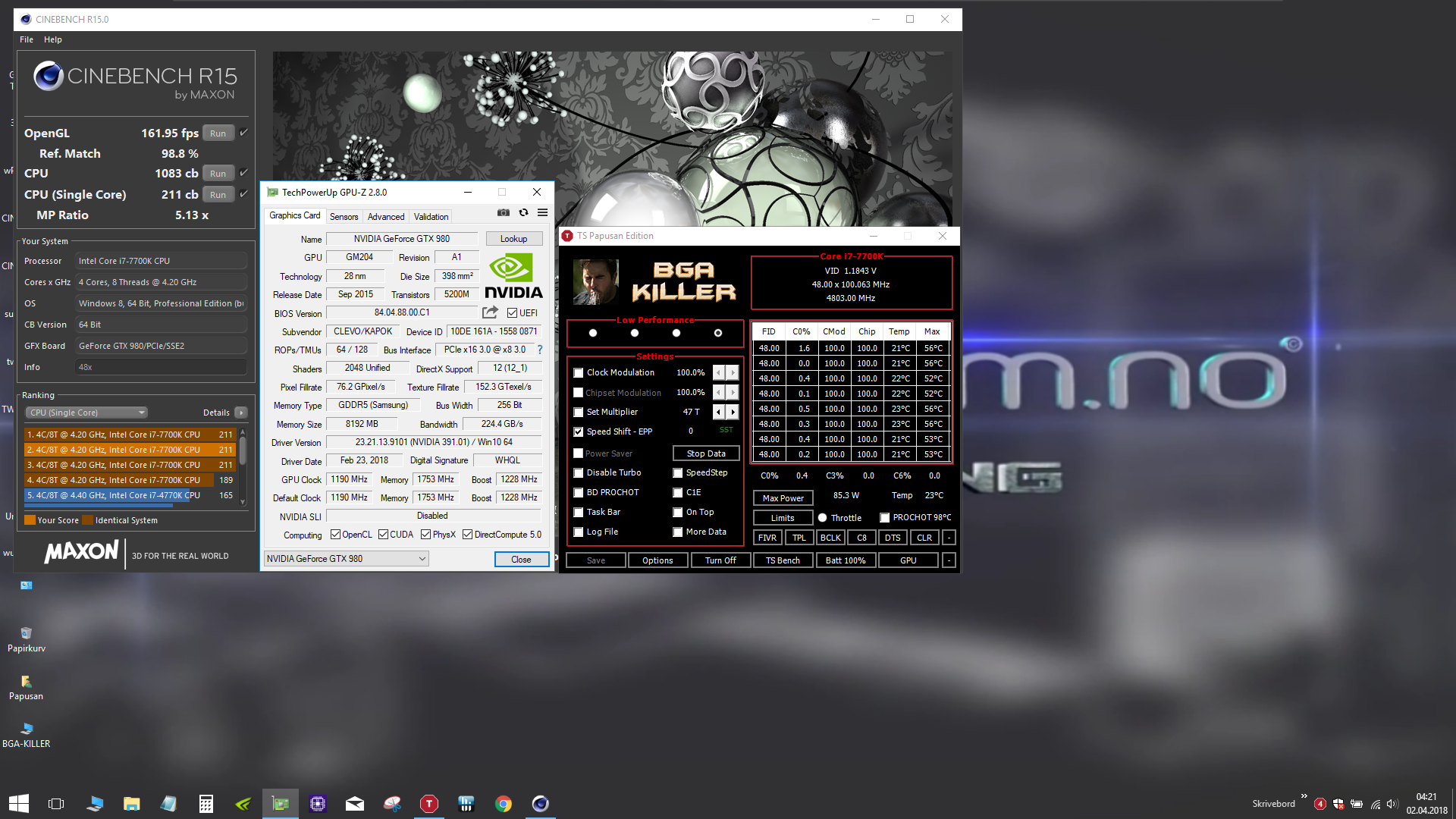Open the Papusan desktop folder icon
This screenshot has height=819, width=1456.
(x=27, y=687)
